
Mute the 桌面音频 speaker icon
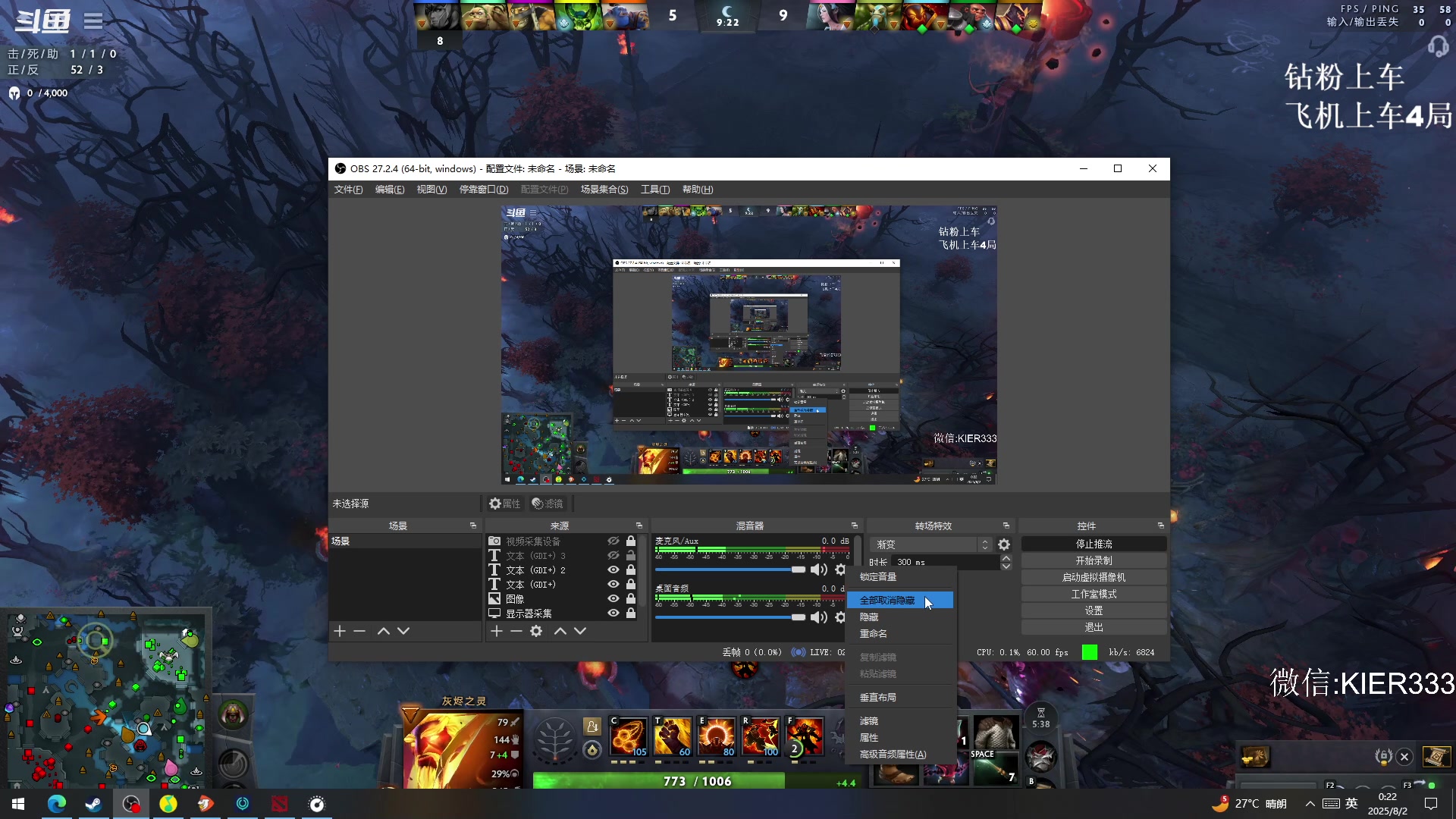coord(819,617)
